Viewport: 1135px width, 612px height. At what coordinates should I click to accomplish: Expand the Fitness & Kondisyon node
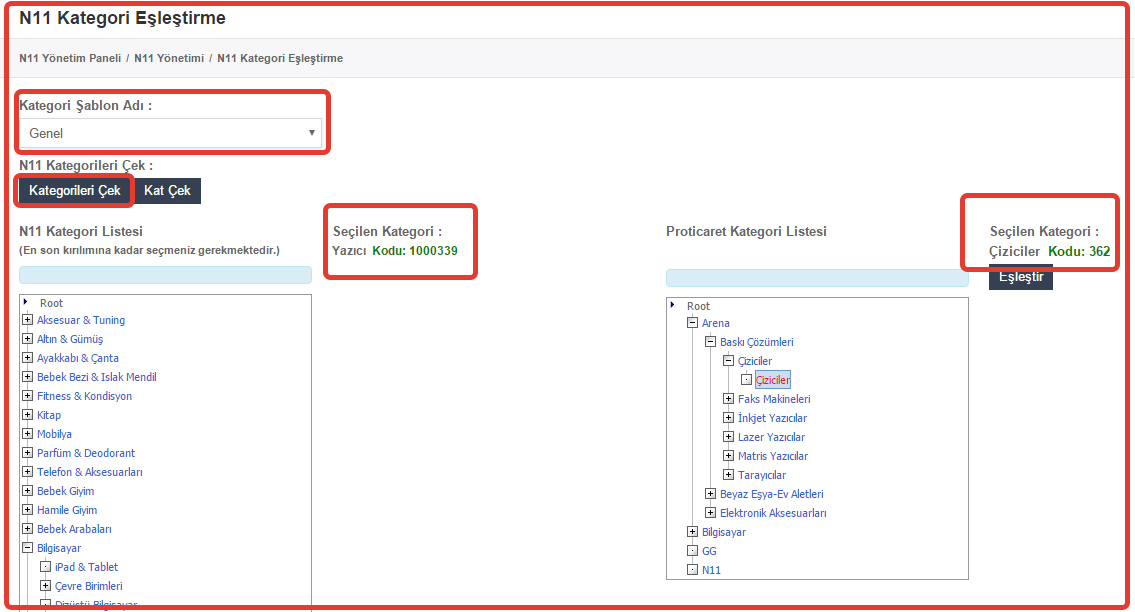tap(28, 395)
